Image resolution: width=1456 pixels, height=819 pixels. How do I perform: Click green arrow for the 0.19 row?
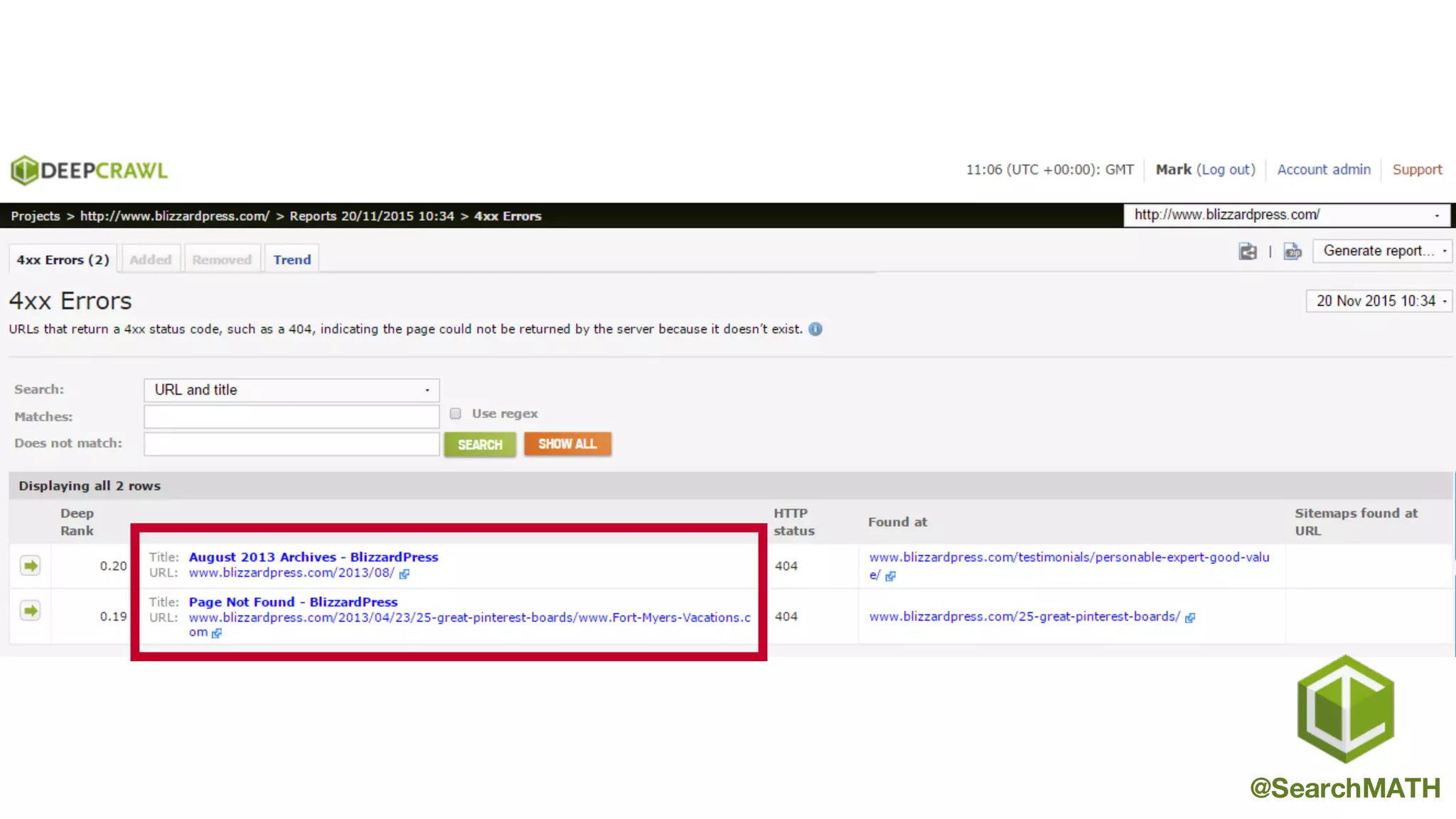[x=30, y=611]
